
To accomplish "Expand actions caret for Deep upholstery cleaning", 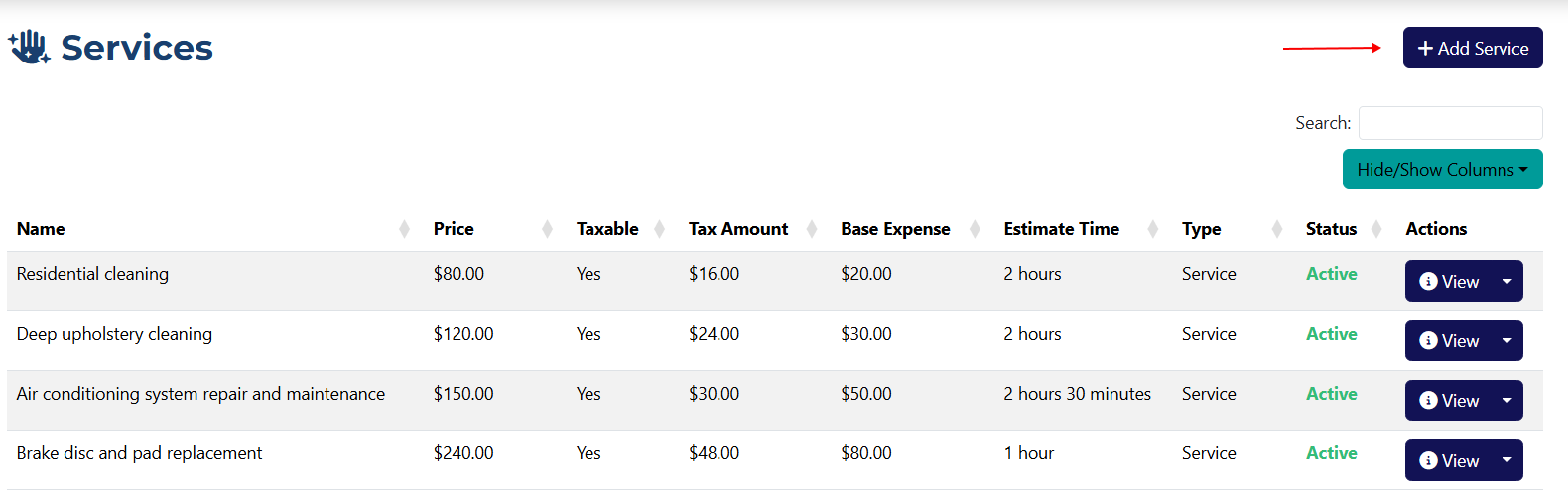I will 1507,341.
